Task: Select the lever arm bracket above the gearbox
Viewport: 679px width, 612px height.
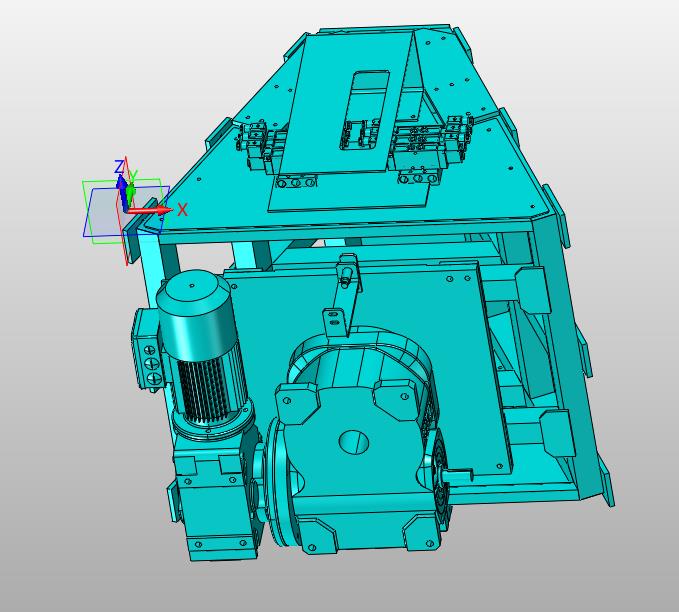Action: 343,297
